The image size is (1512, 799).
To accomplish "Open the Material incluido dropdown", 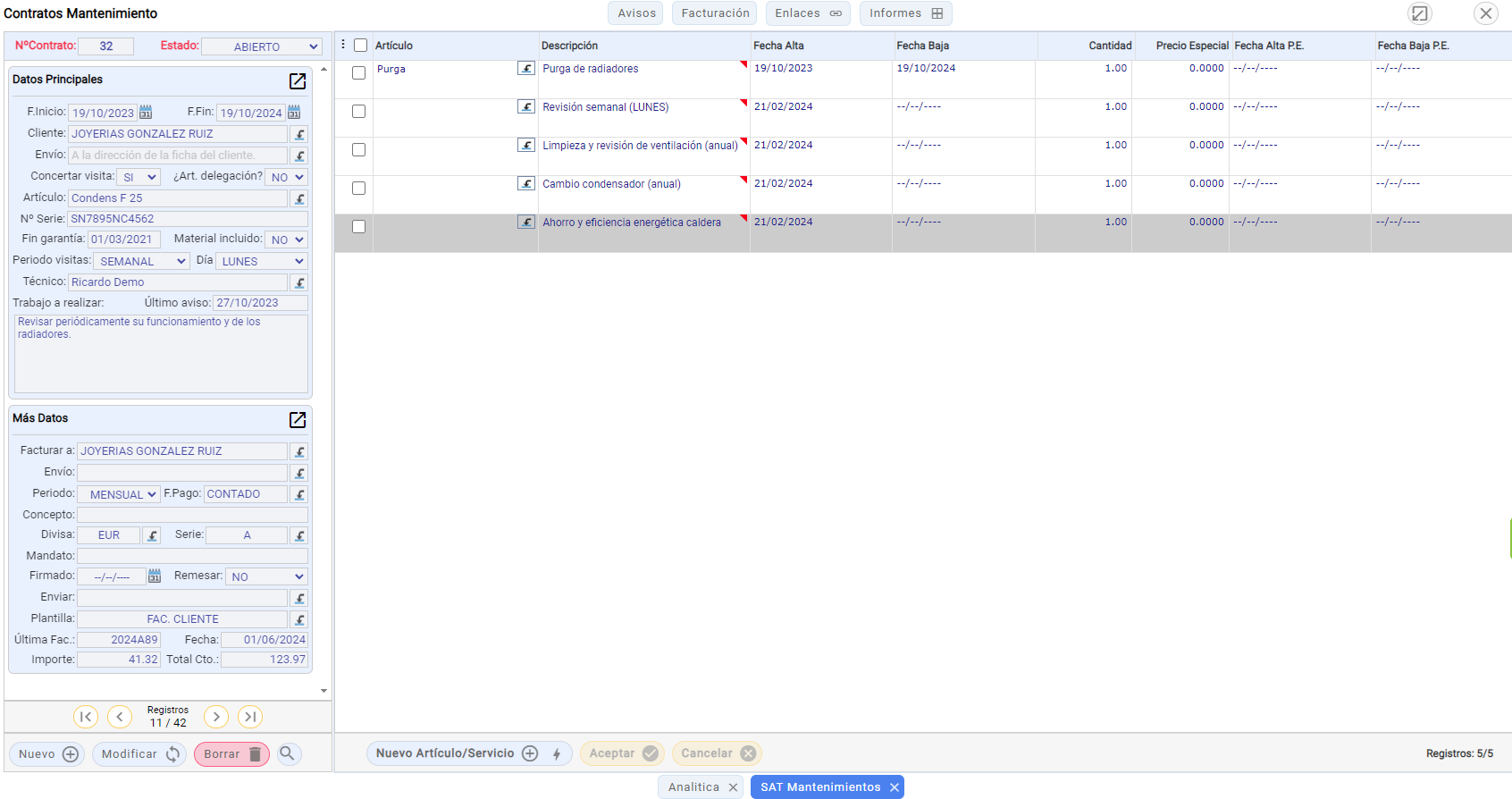I will pyautogui.click(x=286, y=240).
